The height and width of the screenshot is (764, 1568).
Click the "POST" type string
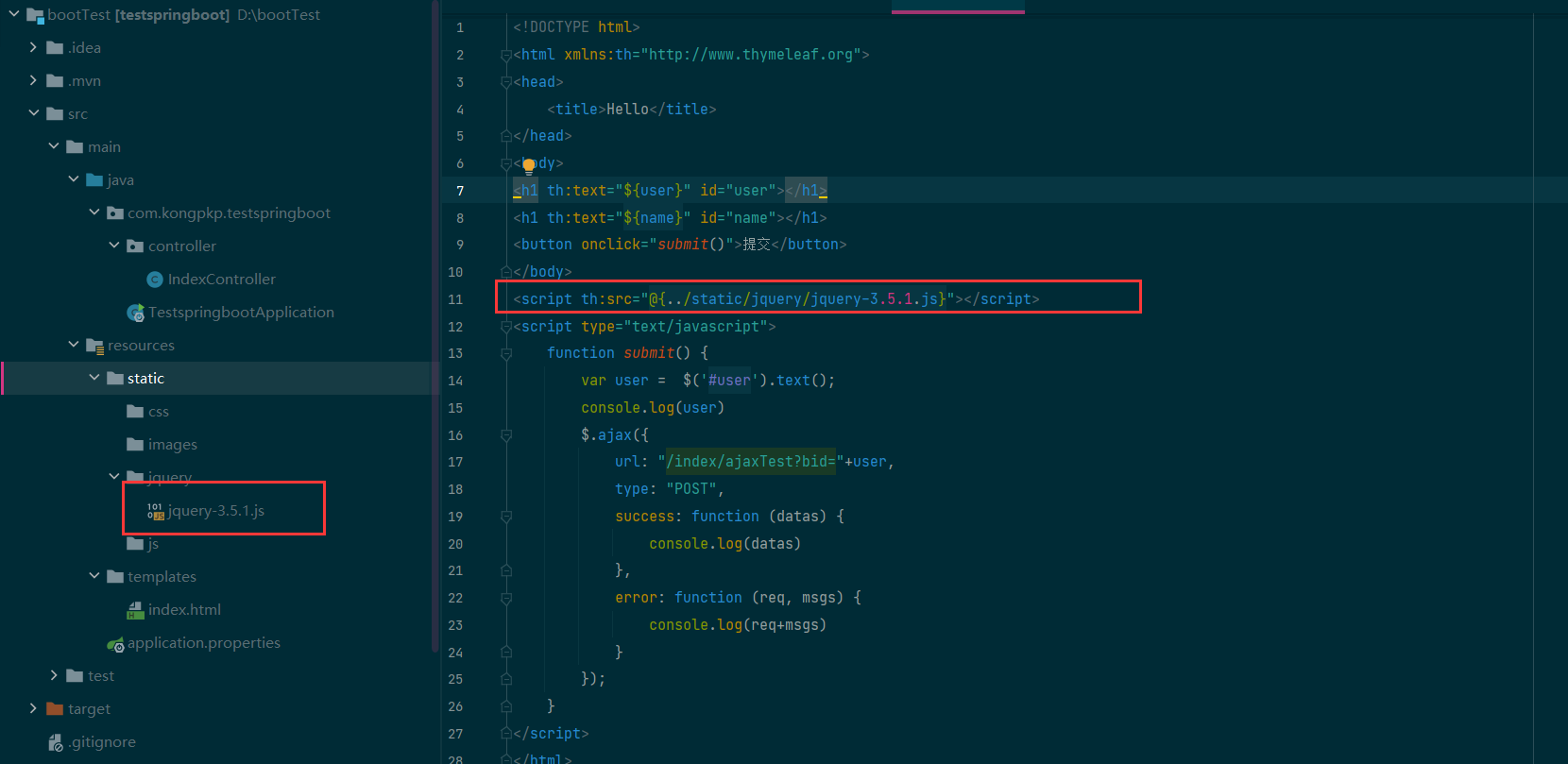(691, 489)
